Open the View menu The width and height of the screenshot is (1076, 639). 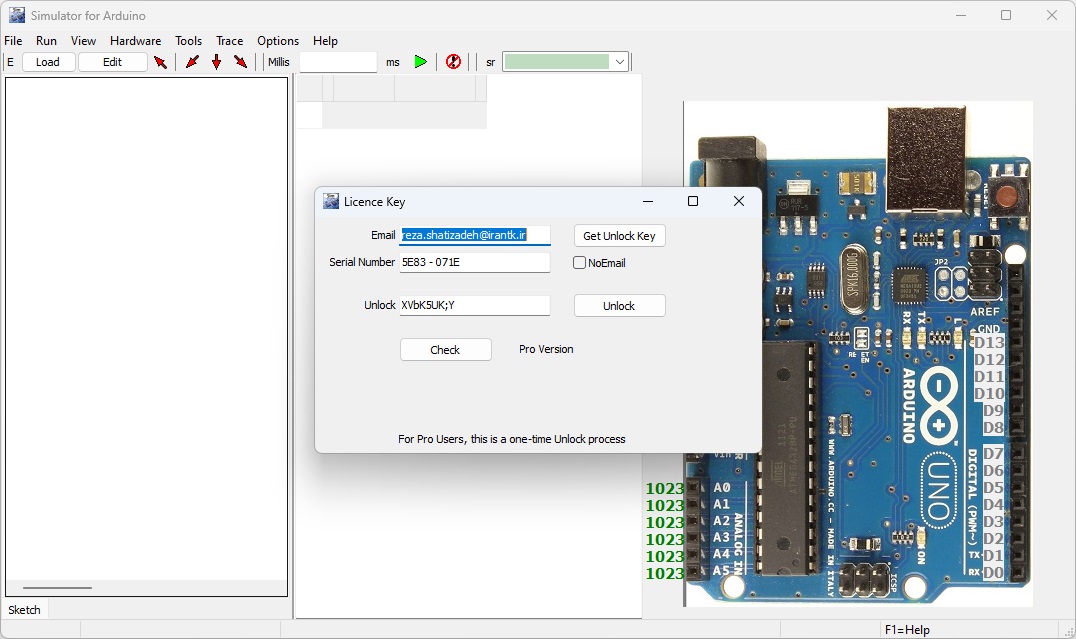click(83, 40)
